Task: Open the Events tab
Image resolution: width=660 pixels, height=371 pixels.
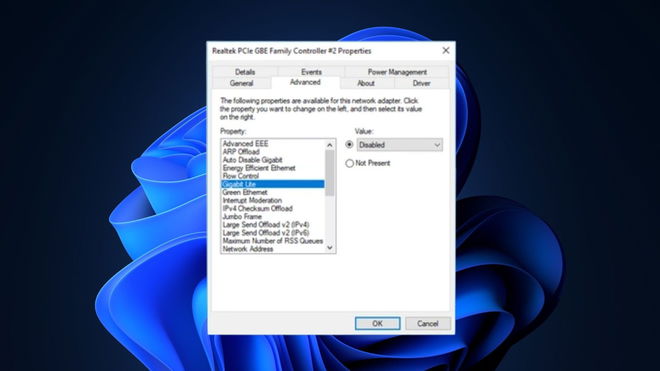Action: [x=311, y=72]
